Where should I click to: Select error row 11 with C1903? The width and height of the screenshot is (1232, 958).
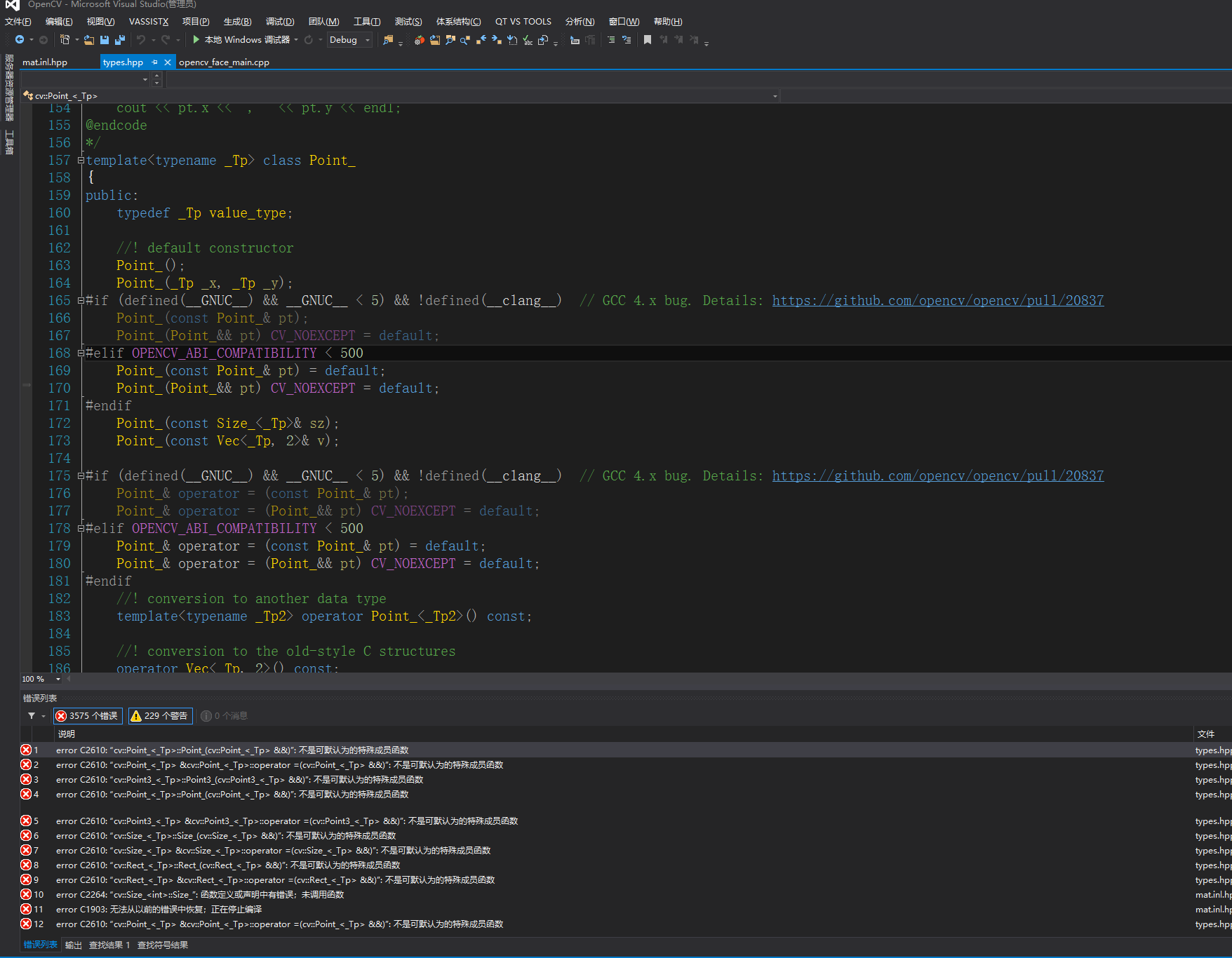pos(626,910)
